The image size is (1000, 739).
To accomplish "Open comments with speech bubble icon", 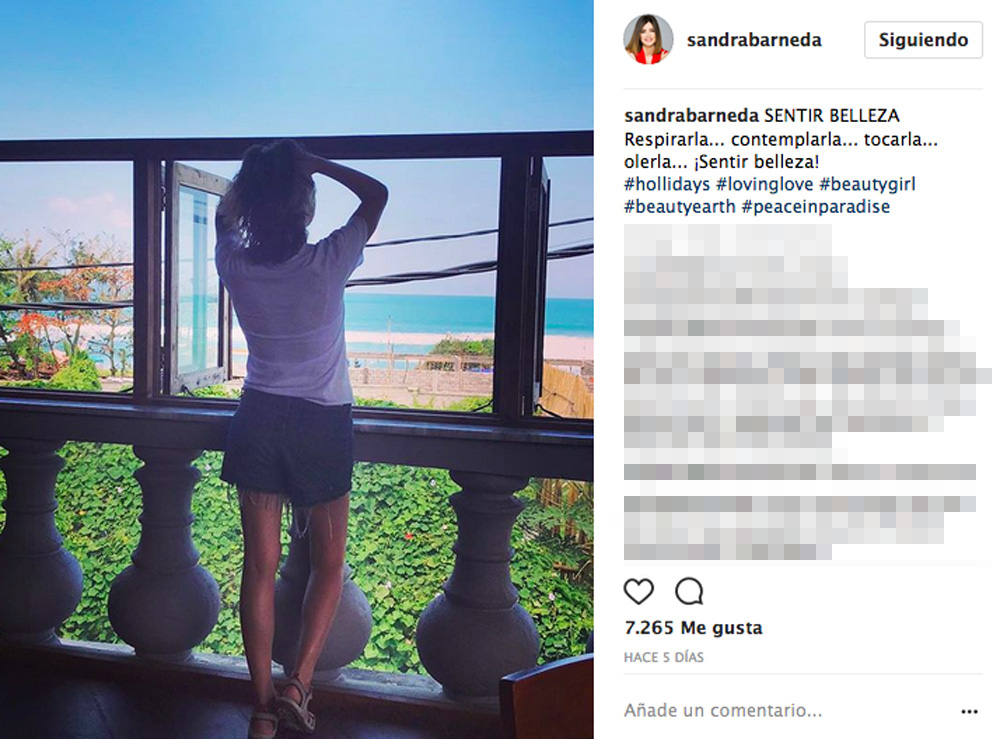I will pos(689,592).
